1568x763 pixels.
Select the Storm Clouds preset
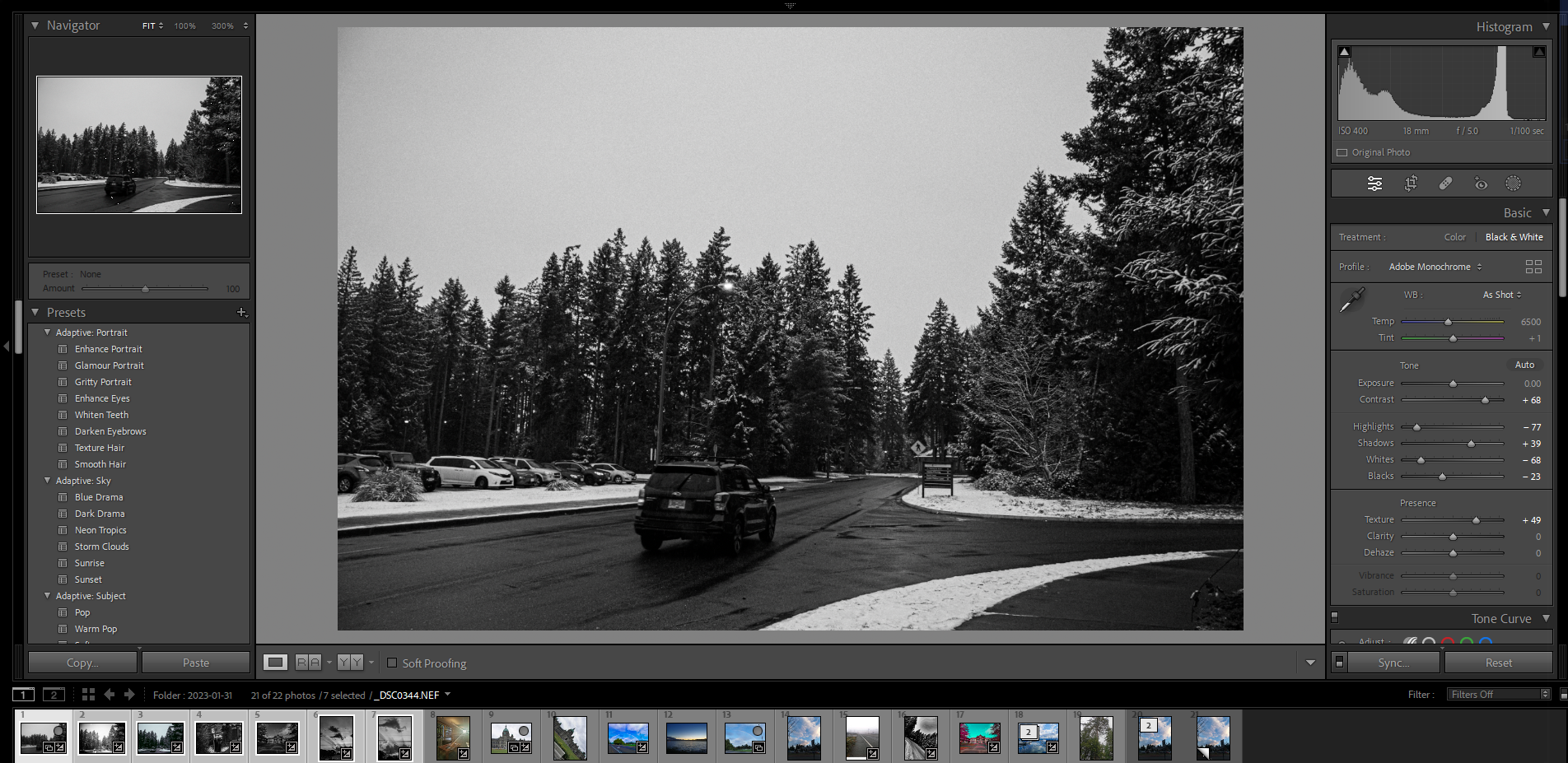pyautogui.click(x=101, y=547)
